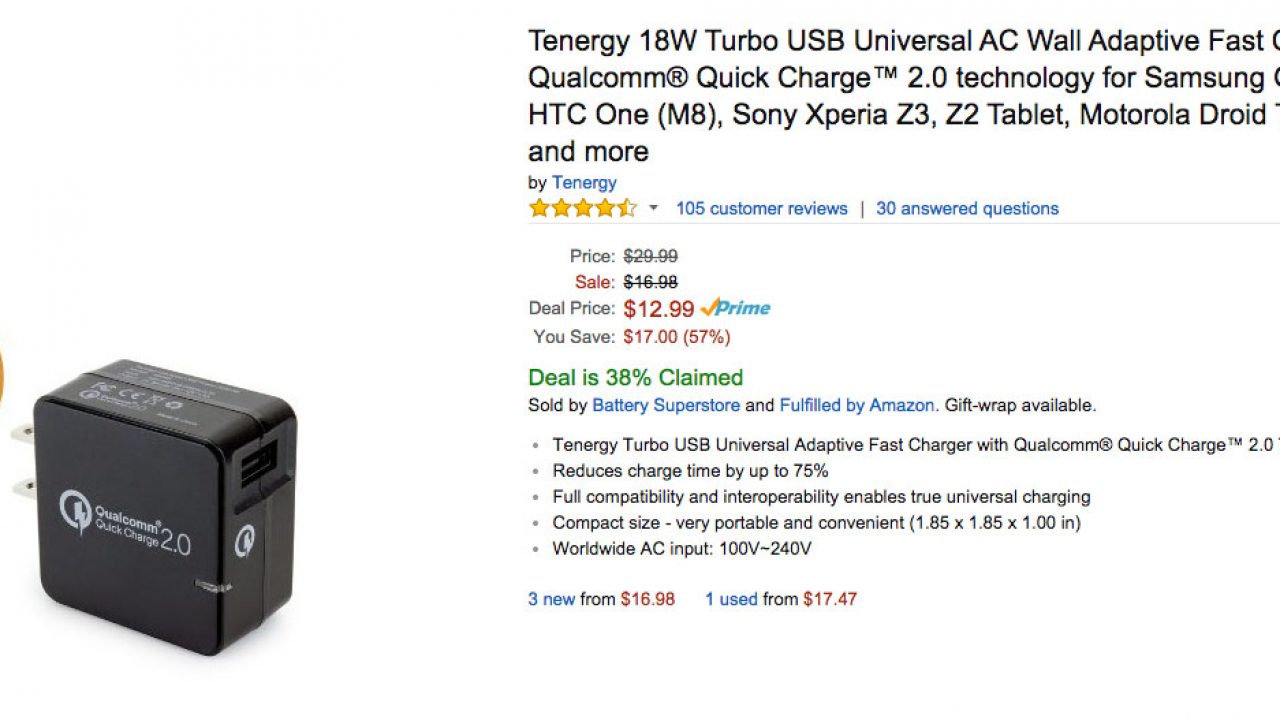Click the black charger product image

[160, 510]
